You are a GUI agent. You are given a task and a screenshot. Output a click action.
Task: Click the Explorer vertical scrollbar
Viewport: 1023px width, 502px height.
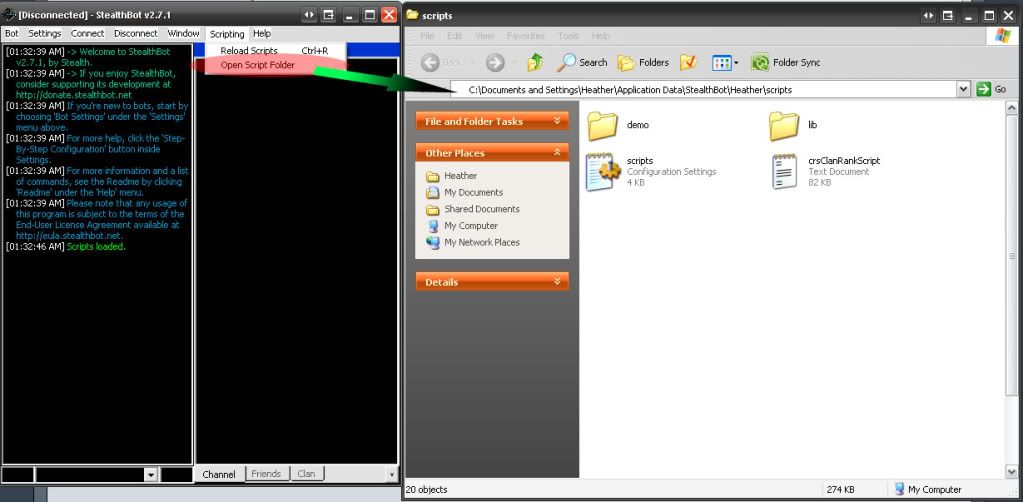click(1011, 255)
